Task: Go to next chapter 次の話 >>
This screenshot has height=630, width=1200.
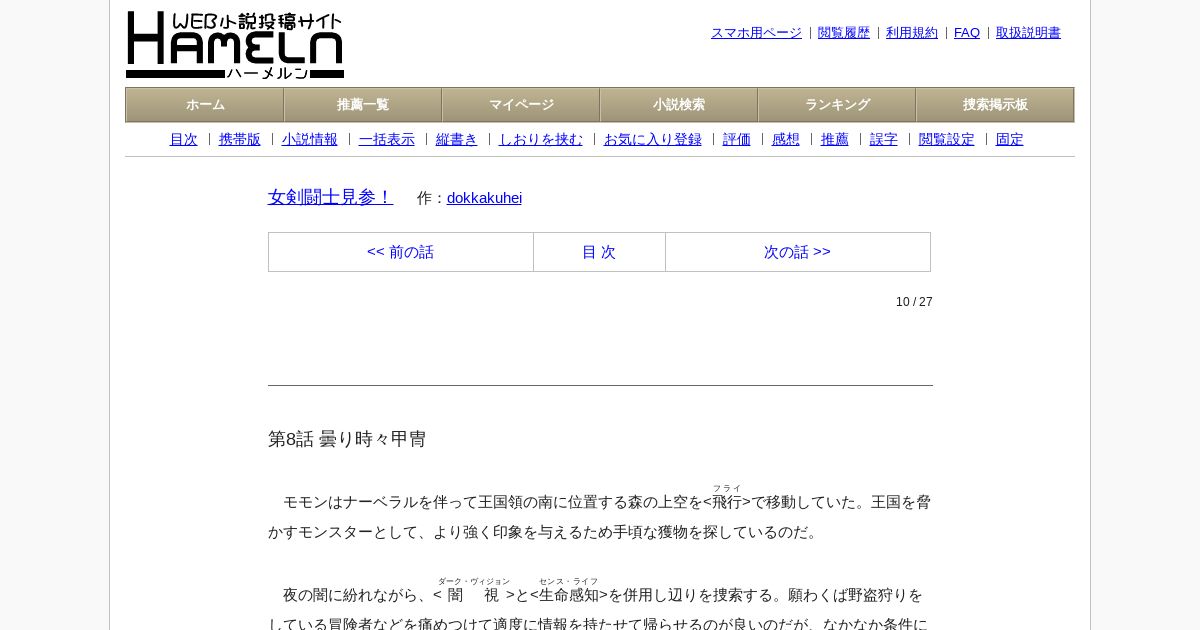Action: click(797, 252)
